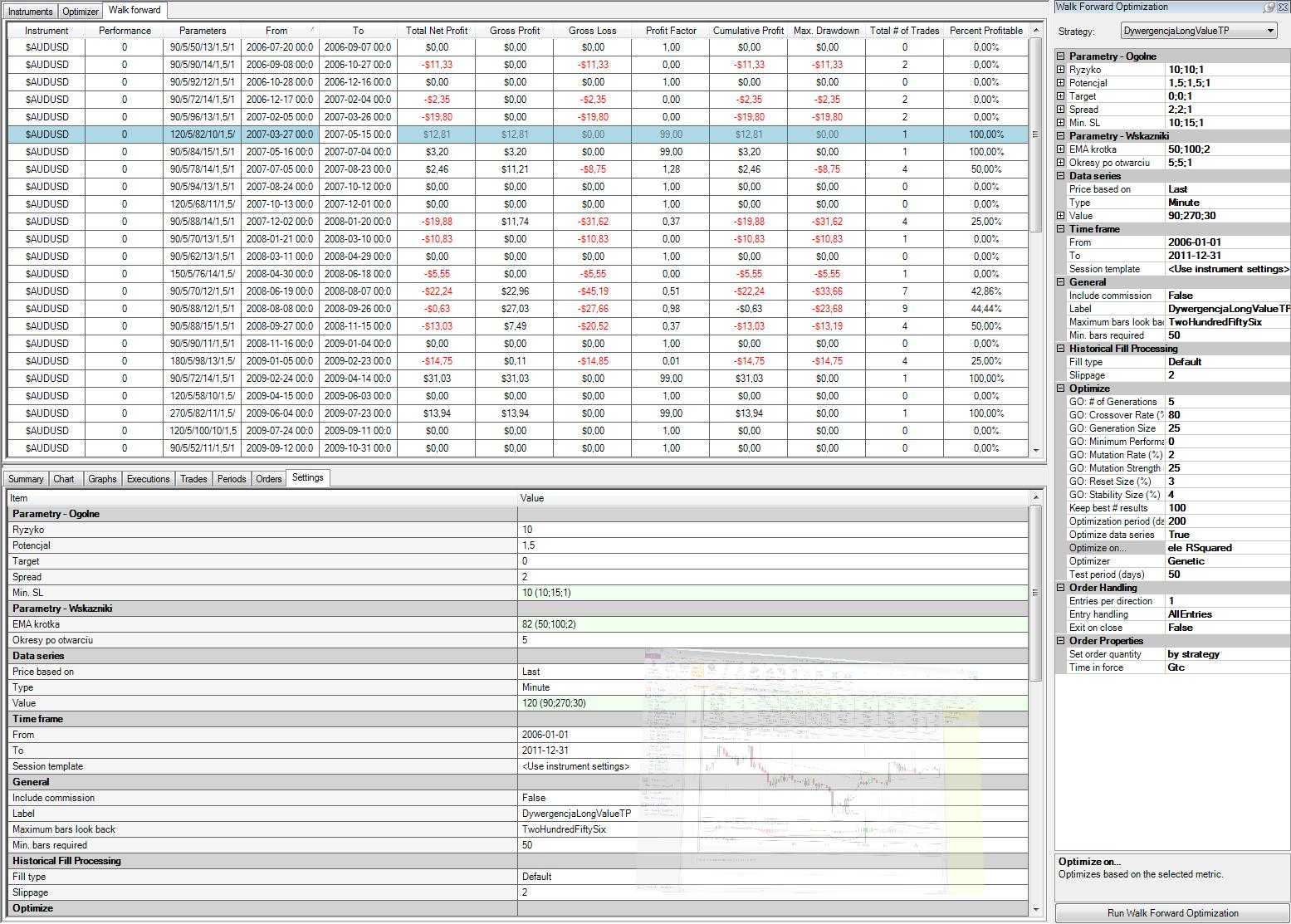This screenshot has width=1291, height=924.
Task: Collapse Historical Fill Processing in property grid
Action: pyautogui.click(x=1061, y=349)
